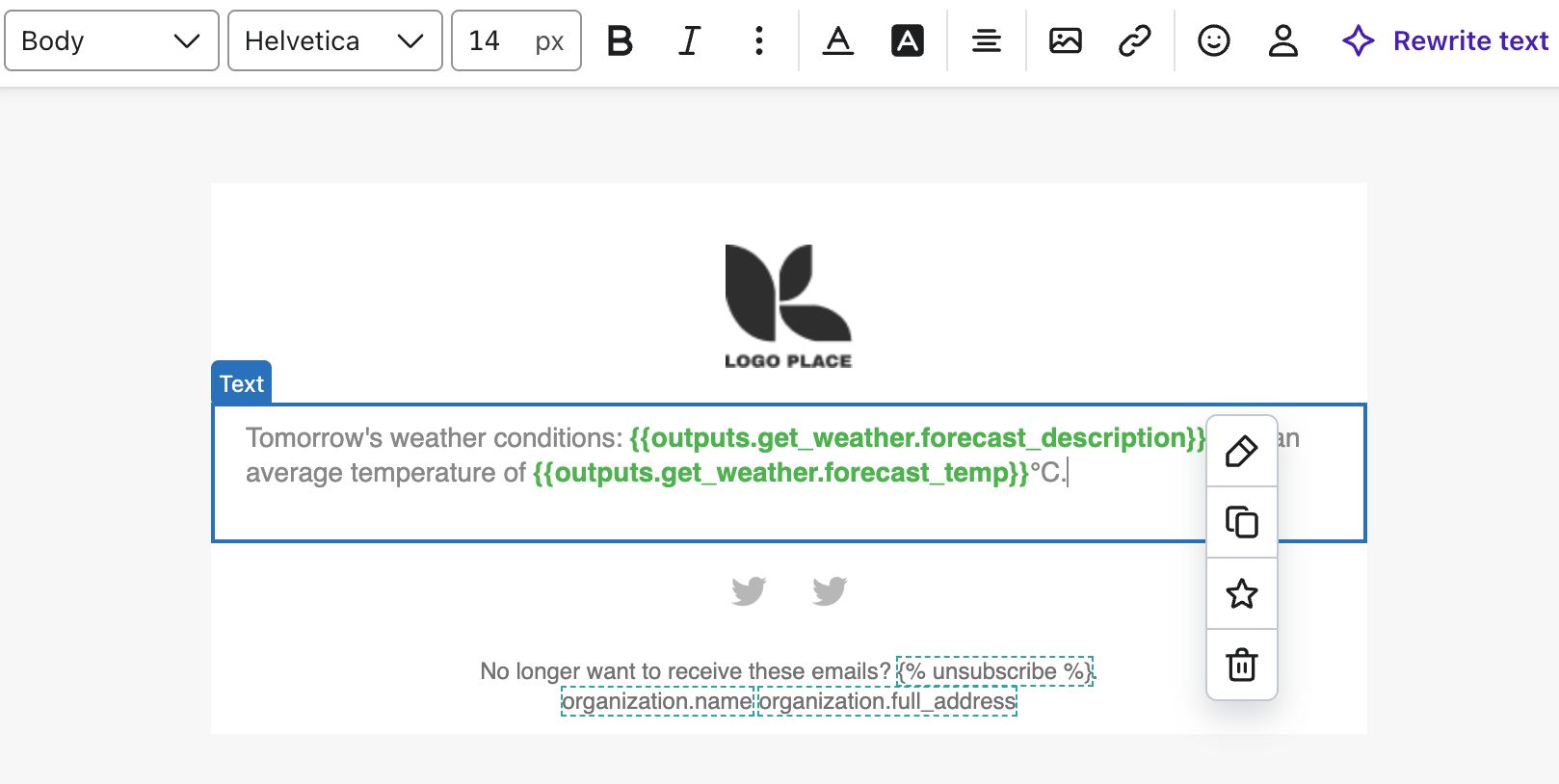This screenshot has height=784, width=1559.
Task: Click the text alignment icon
Action: click(986, 40)
